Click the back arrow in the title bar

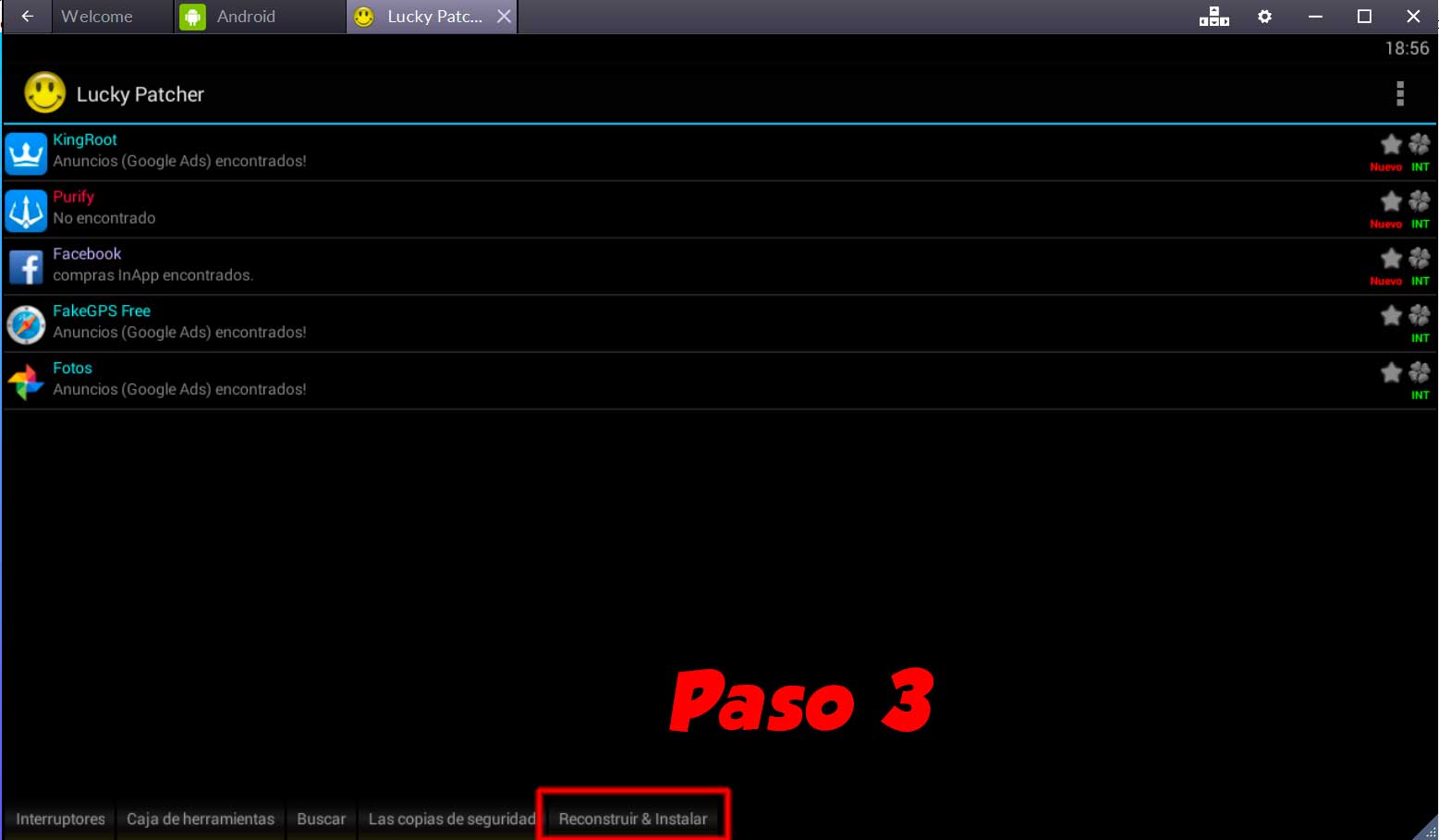coord(28,16)
